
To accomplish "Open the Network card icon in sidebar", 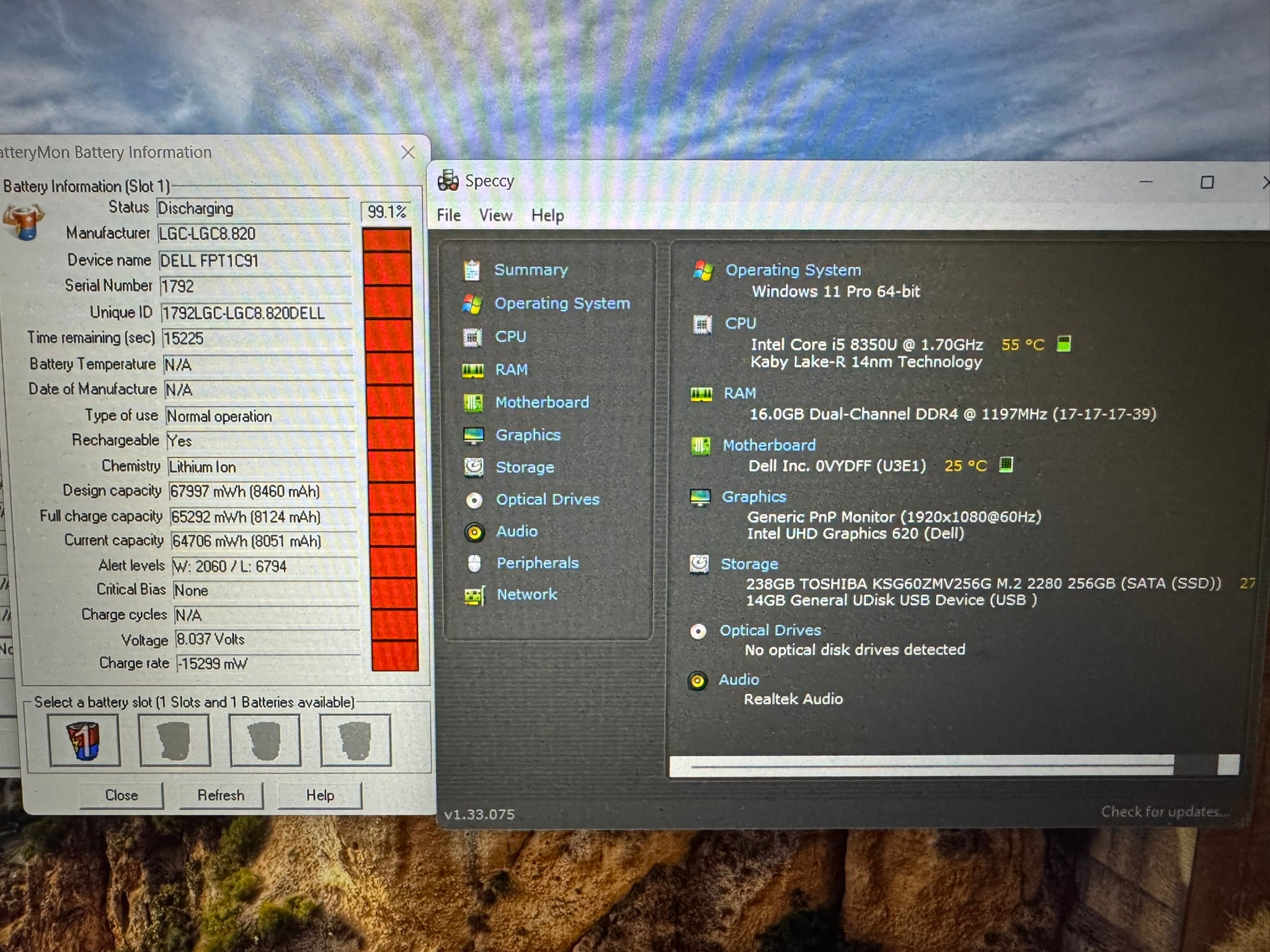I will coord(475,596).
